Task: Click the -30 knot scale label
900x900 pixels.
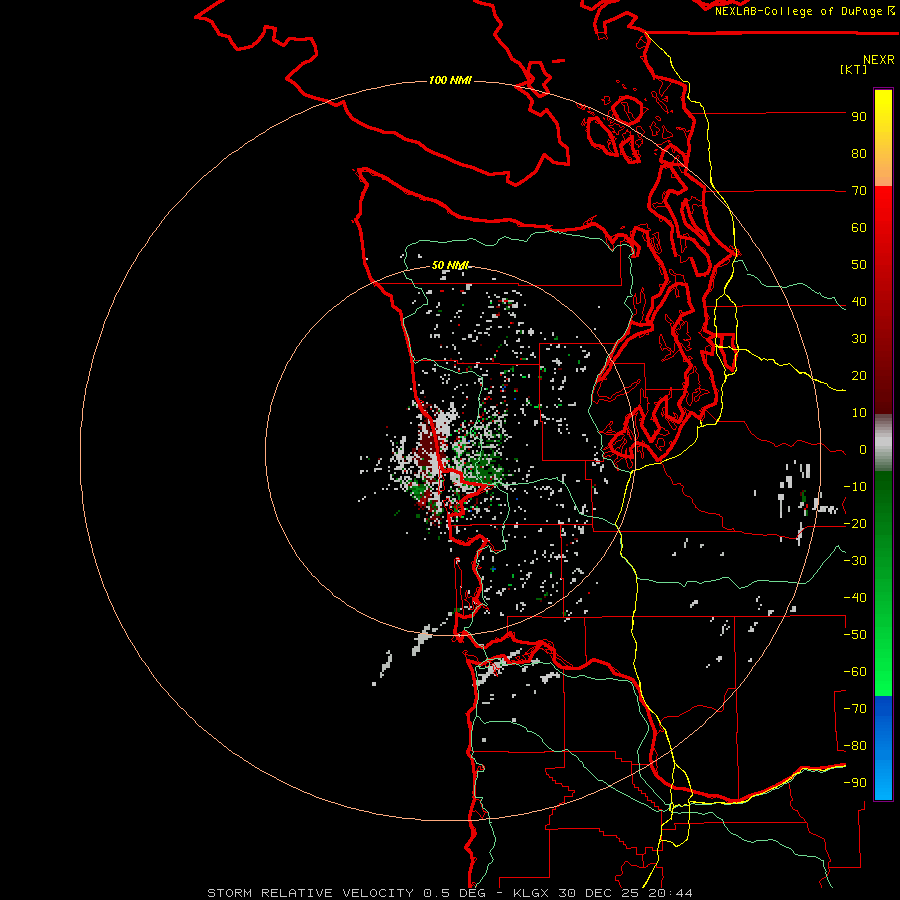Action: pyautogui.click(x=855, y=561)
